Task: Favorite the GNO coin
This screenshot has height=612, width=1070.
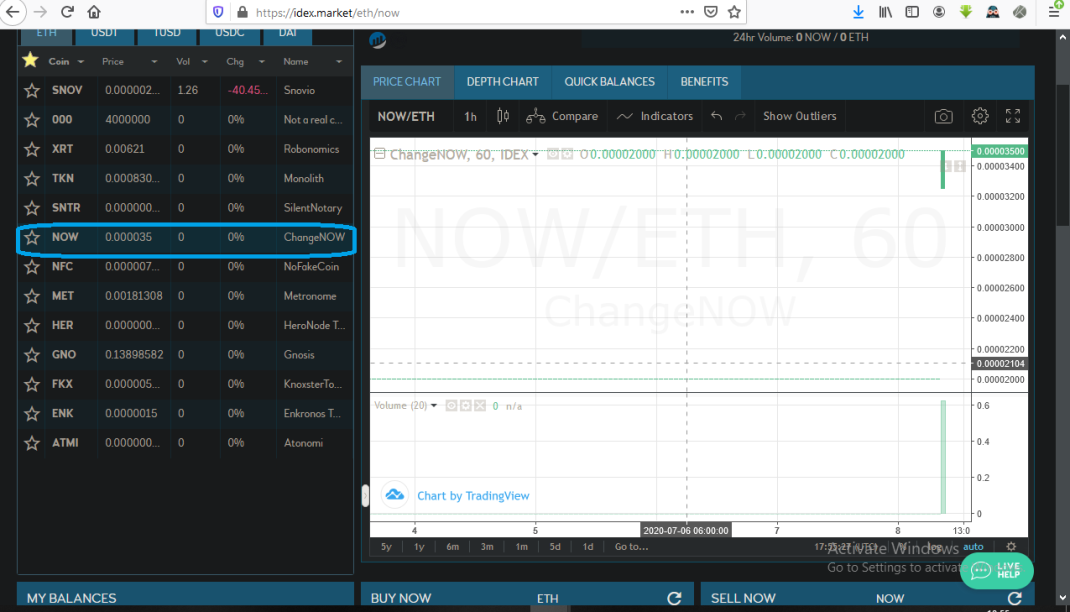Action: pyautogui.click(x=31, y=355)
